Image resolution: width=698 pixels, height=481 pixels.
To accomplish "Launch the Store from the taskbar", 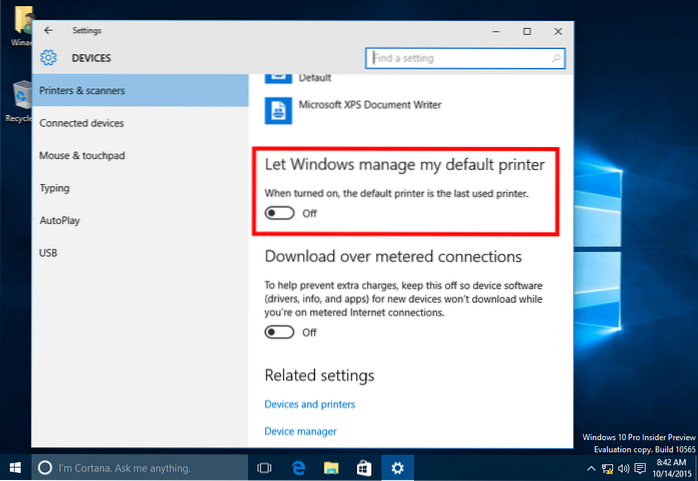I will click(x=364, y=467).
